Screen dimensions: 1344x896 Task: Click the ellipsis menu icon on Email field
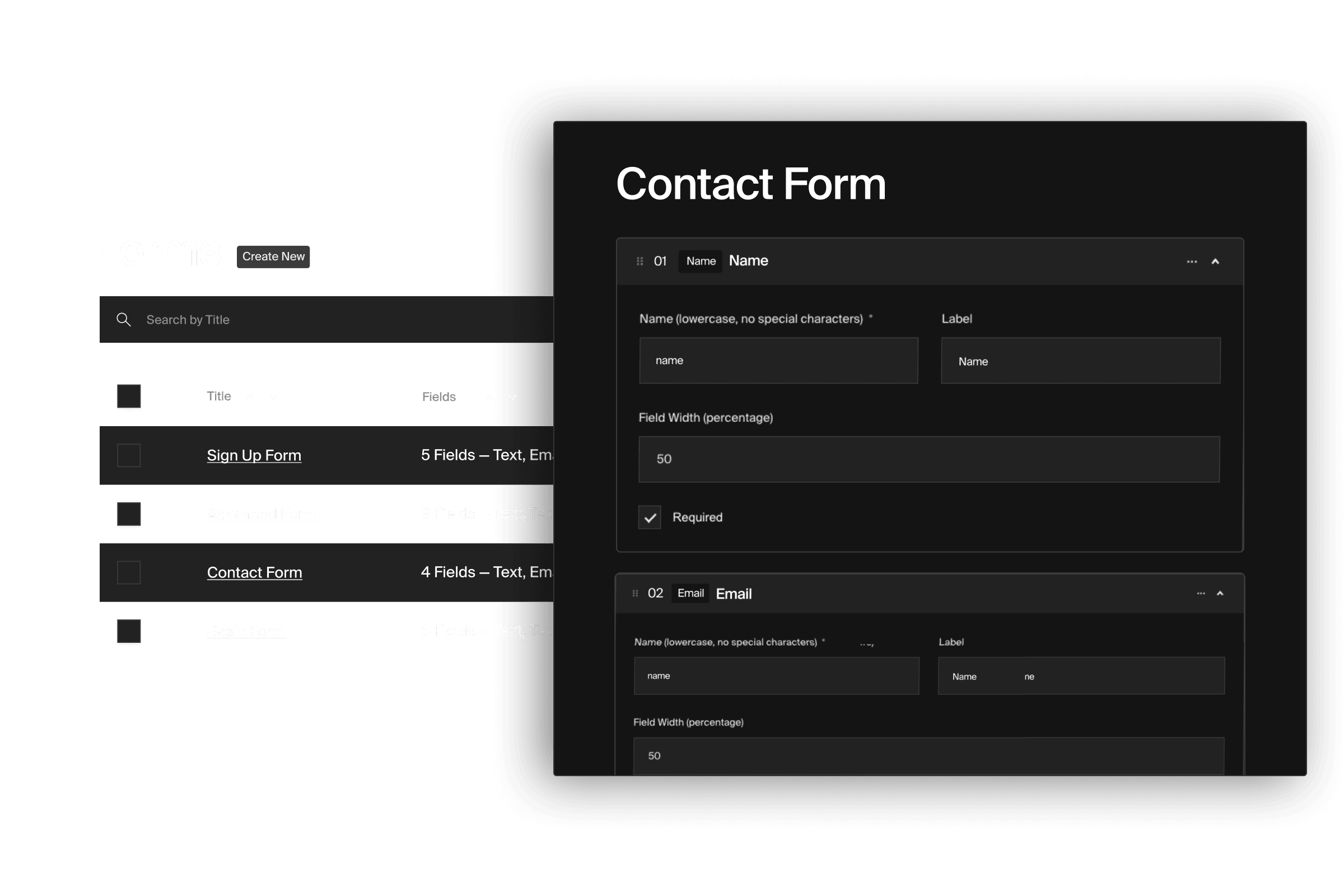pyautogui.click(x=1201, y=594)
